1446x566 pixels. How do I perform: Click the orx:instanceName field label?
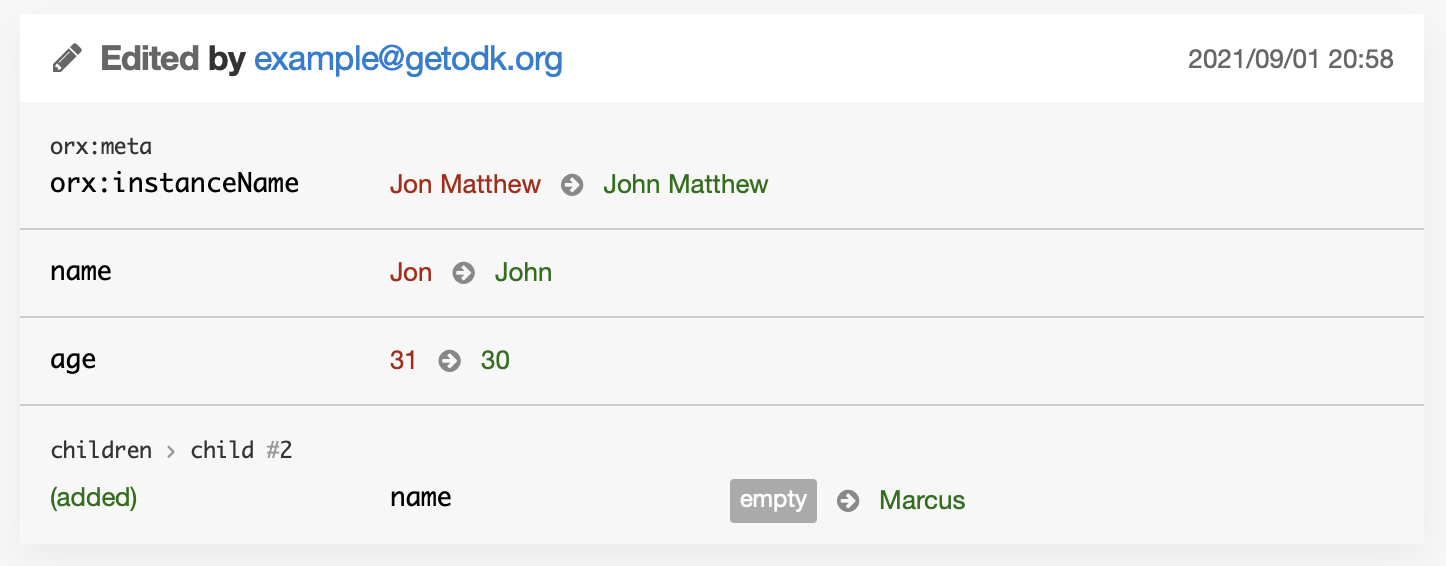[x=175, y=184]
